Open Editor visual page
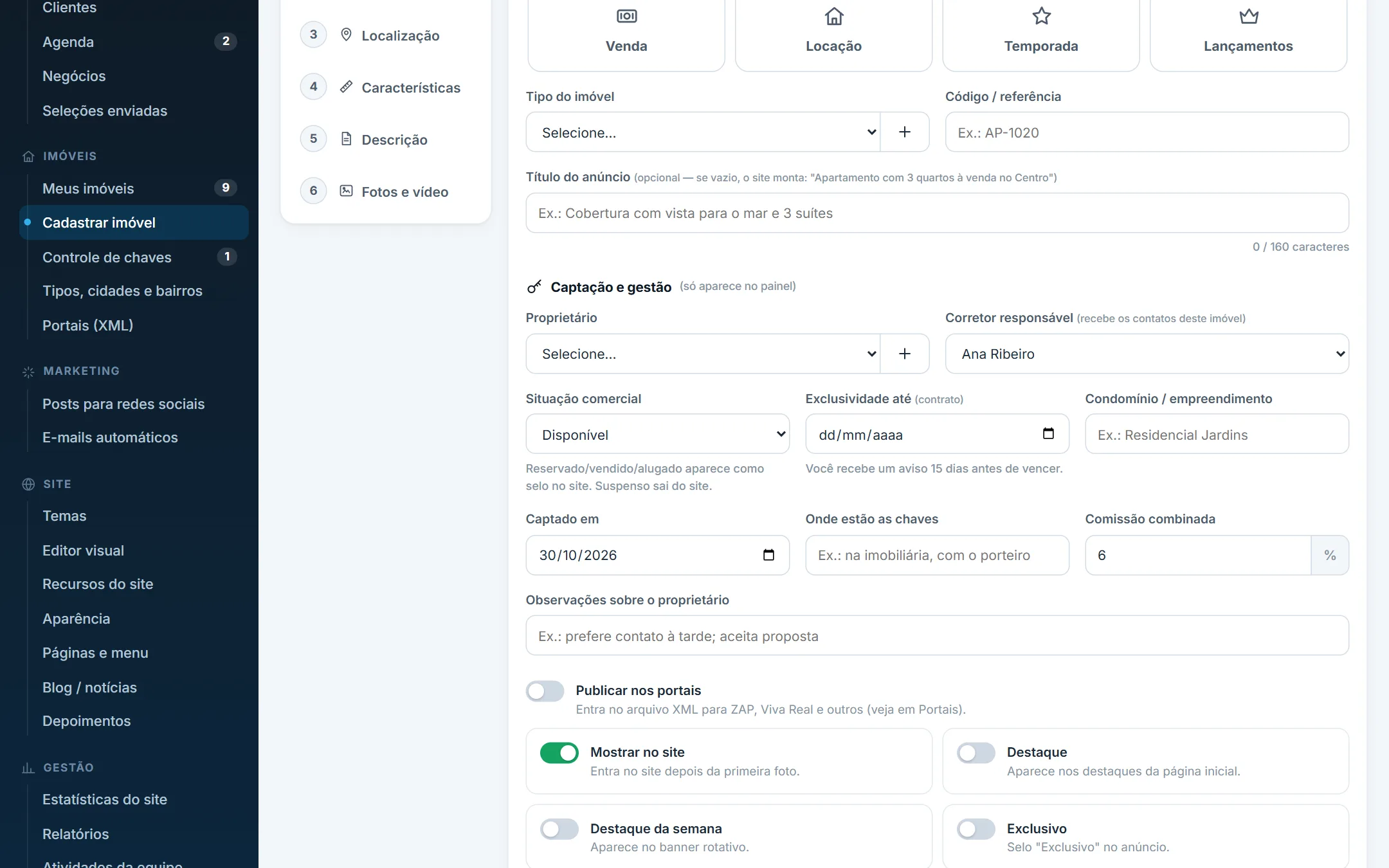Image resolution: width=1389 pixels, height=868 pixels. [x=134, y=550]
